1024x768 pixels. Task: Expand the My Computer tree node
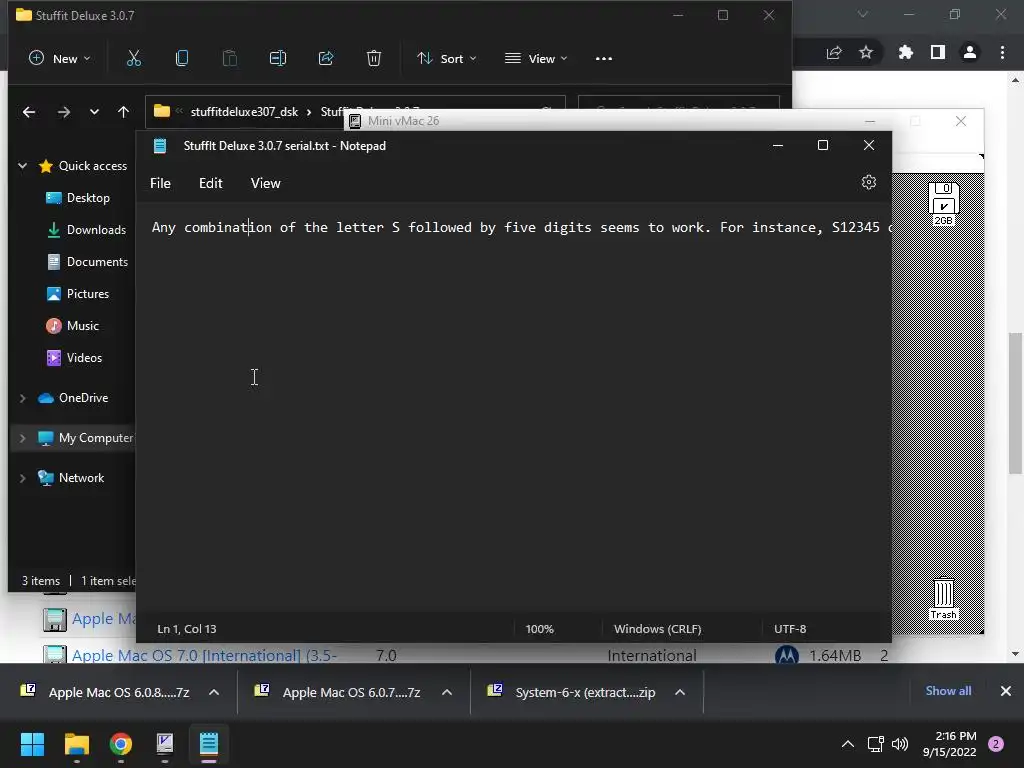point(23,438)
